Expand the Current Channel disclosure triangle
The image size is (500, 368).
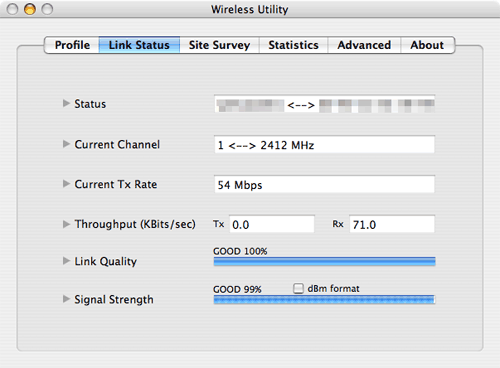[66, 144]
